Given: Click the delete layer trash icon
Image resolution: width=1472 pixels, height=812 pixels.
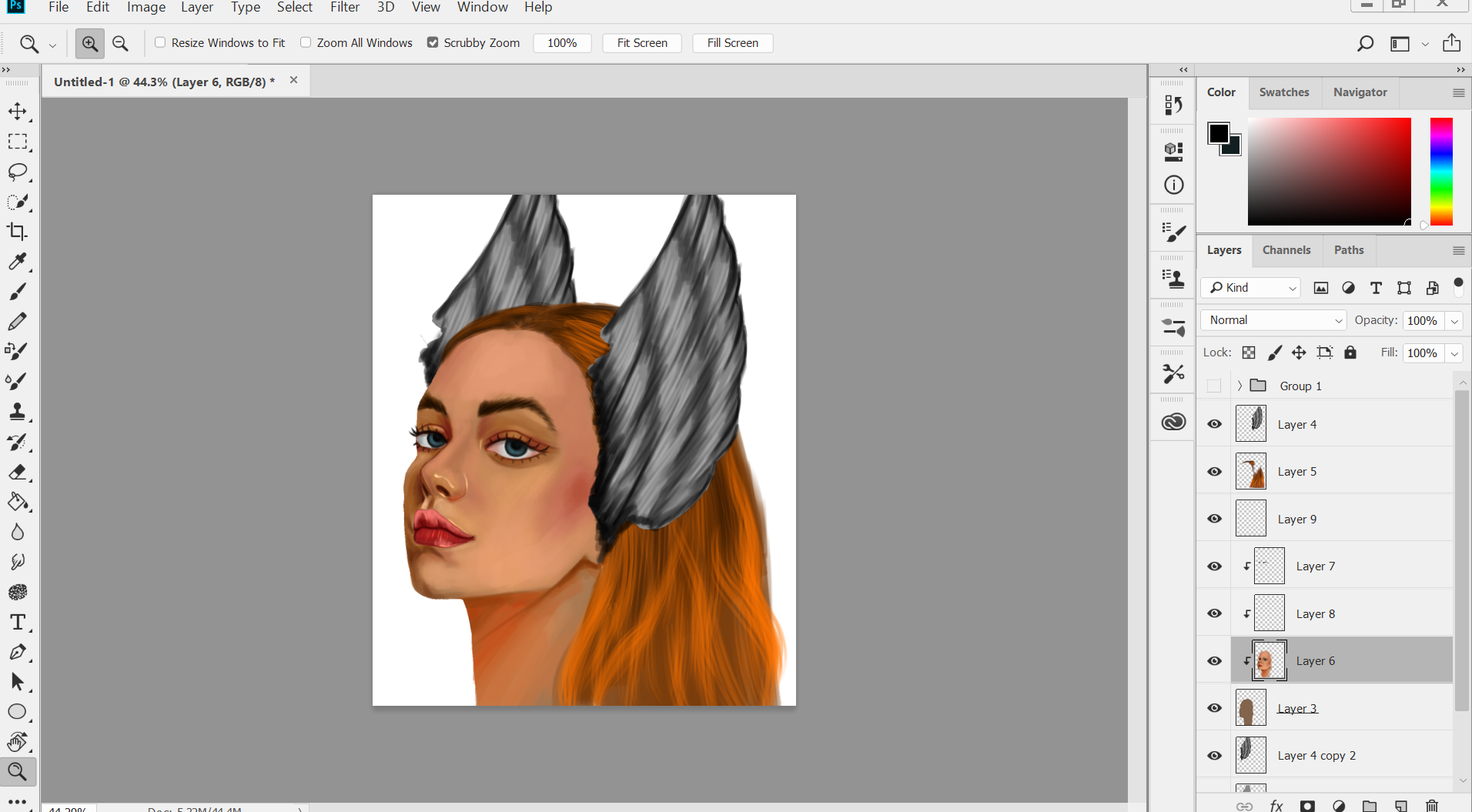Looking at the screenshot, I should pyautogui.click(x=1431, y=805).
